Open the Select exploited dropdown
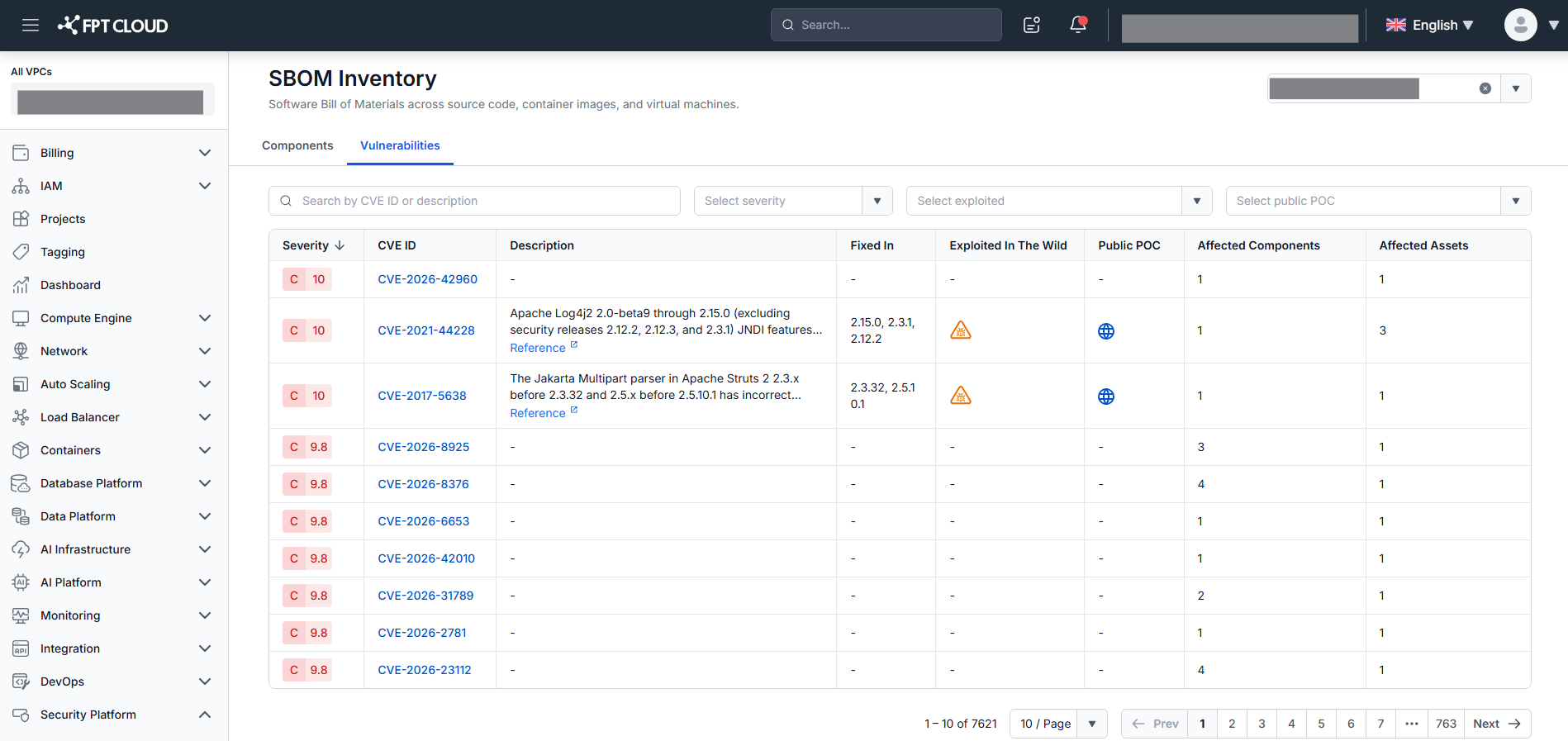This screenshot has height=741, width=1568. pos(1059,201)
